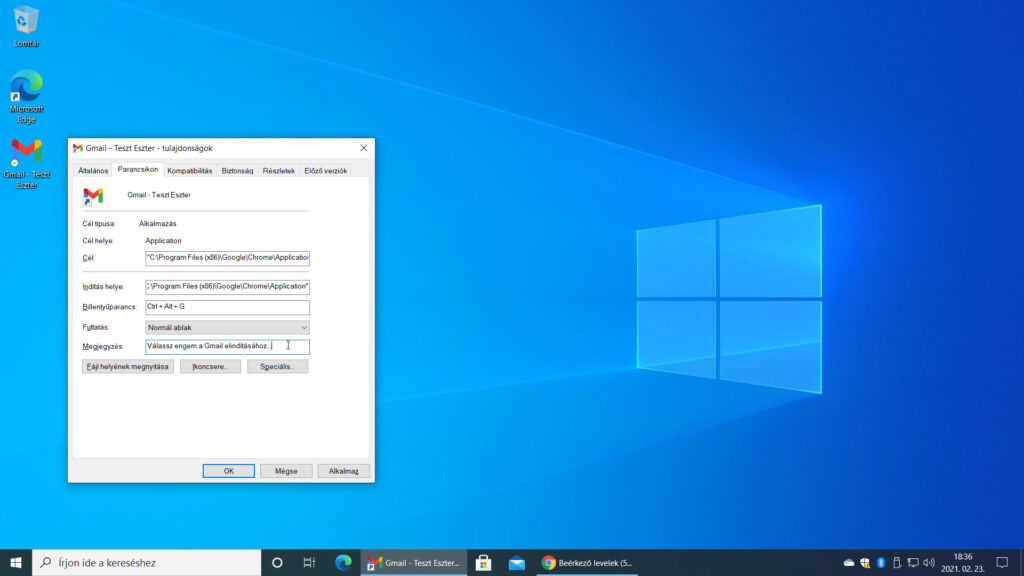Screen dimensions: 1024x576
Task: Click the Indítás helye path field
Action: 227,287
